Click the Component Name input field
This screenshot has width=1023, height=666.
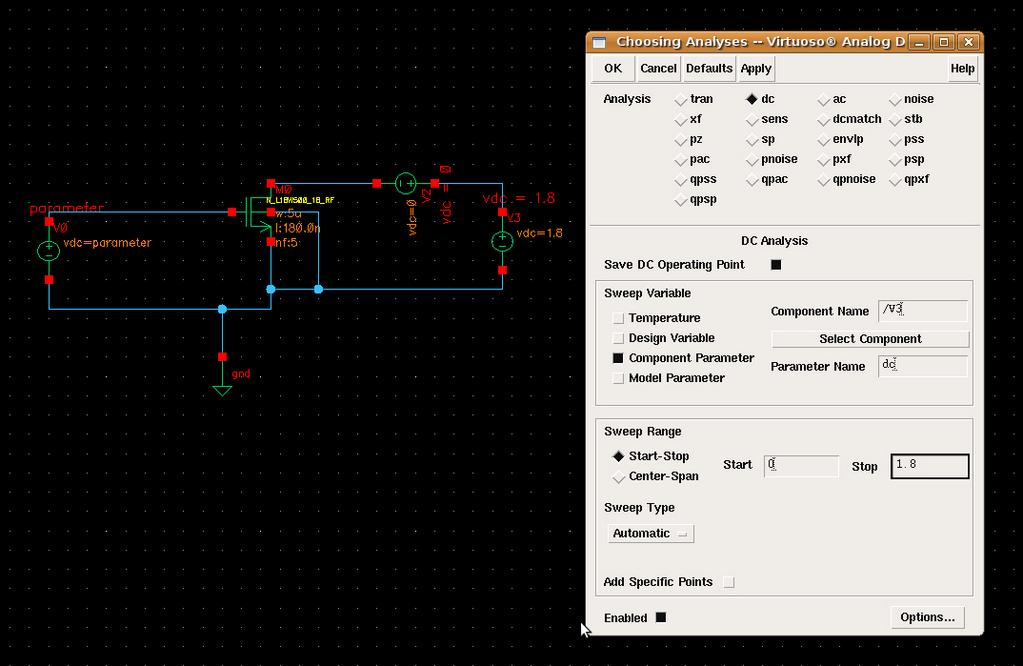(x=923, y=310)
